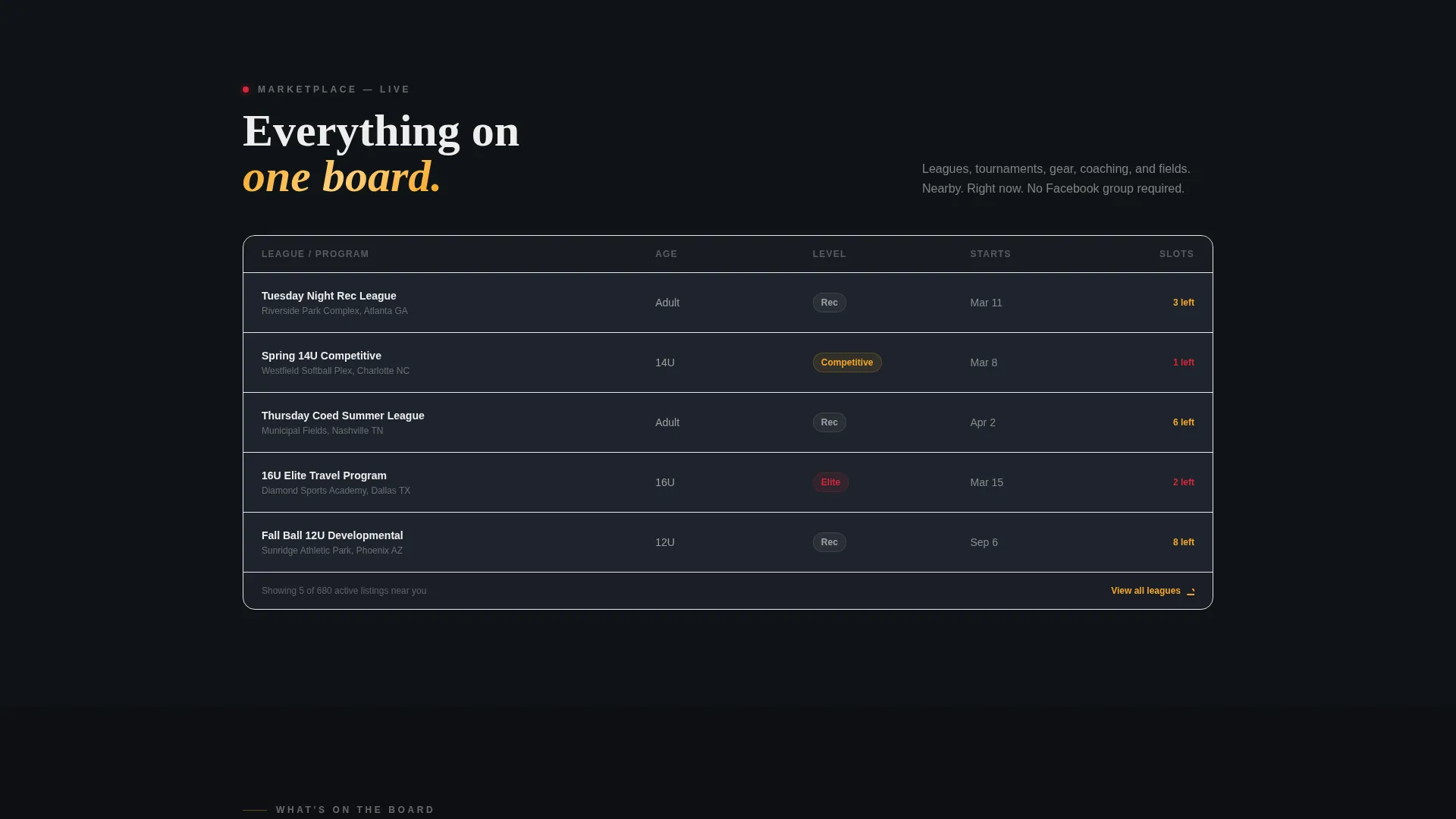This screenshot has width=1456, height=819.
Task: Click the Rec badge on Fall Ball row
Action: click(830, 542)
